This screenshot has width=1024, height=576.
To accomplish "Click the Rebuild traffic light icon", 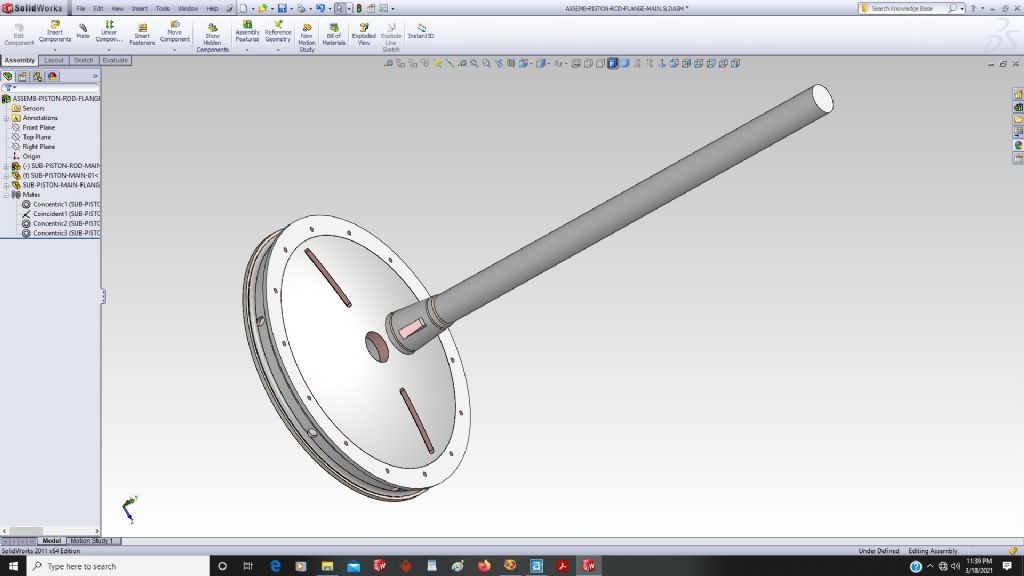I will pos(359,8).
